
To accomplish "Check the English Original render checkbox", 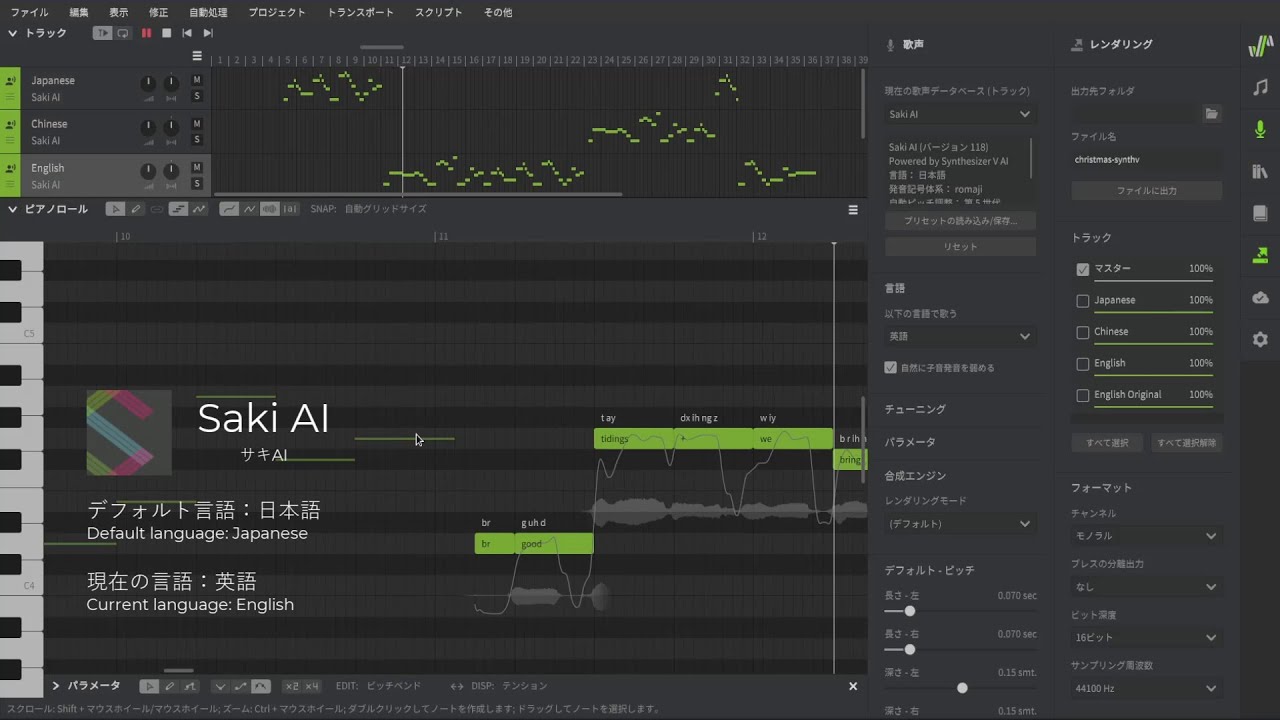I will (x=1082, y=396).
